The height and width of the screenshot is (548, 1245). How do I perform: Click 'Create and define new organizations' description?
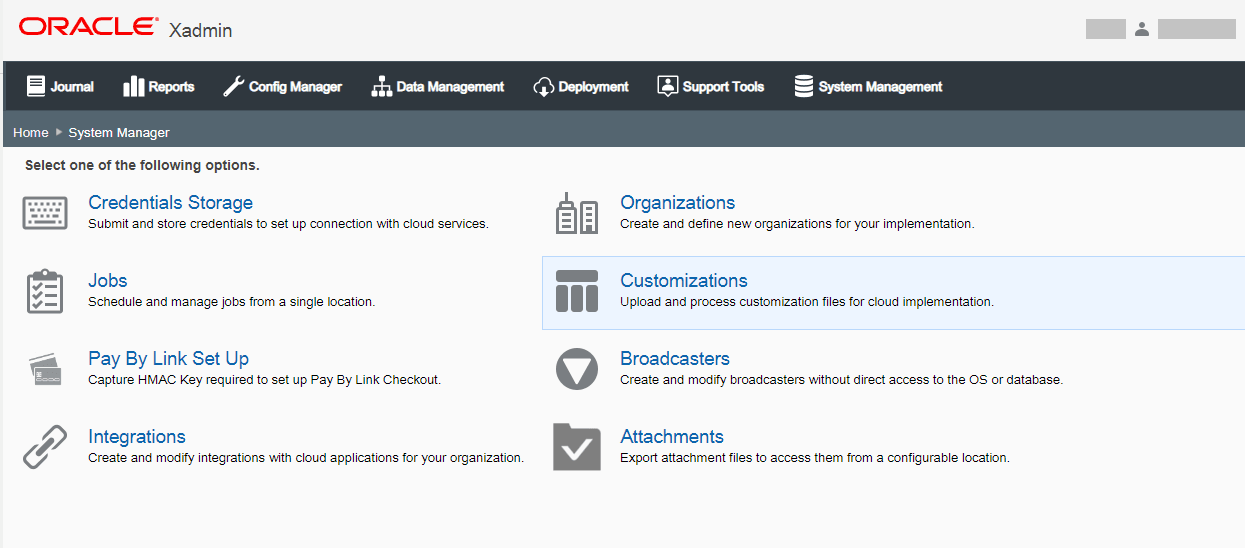797,224
